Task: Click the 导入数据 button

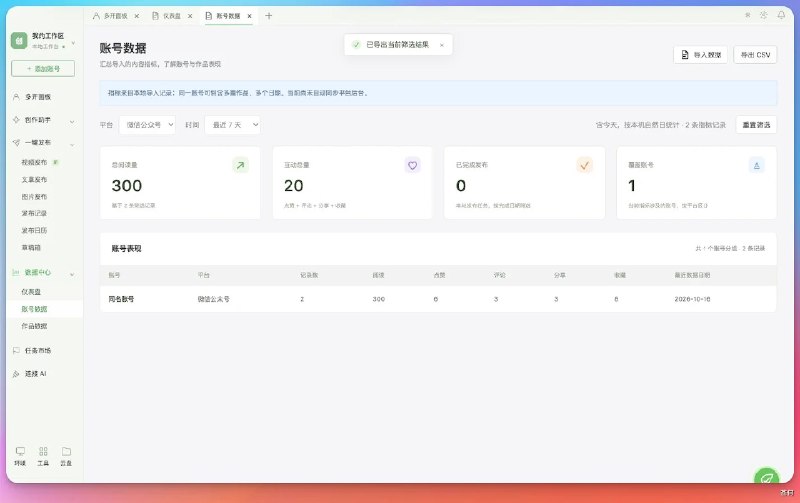Action: pyautogui.click(x=701, y=55)
